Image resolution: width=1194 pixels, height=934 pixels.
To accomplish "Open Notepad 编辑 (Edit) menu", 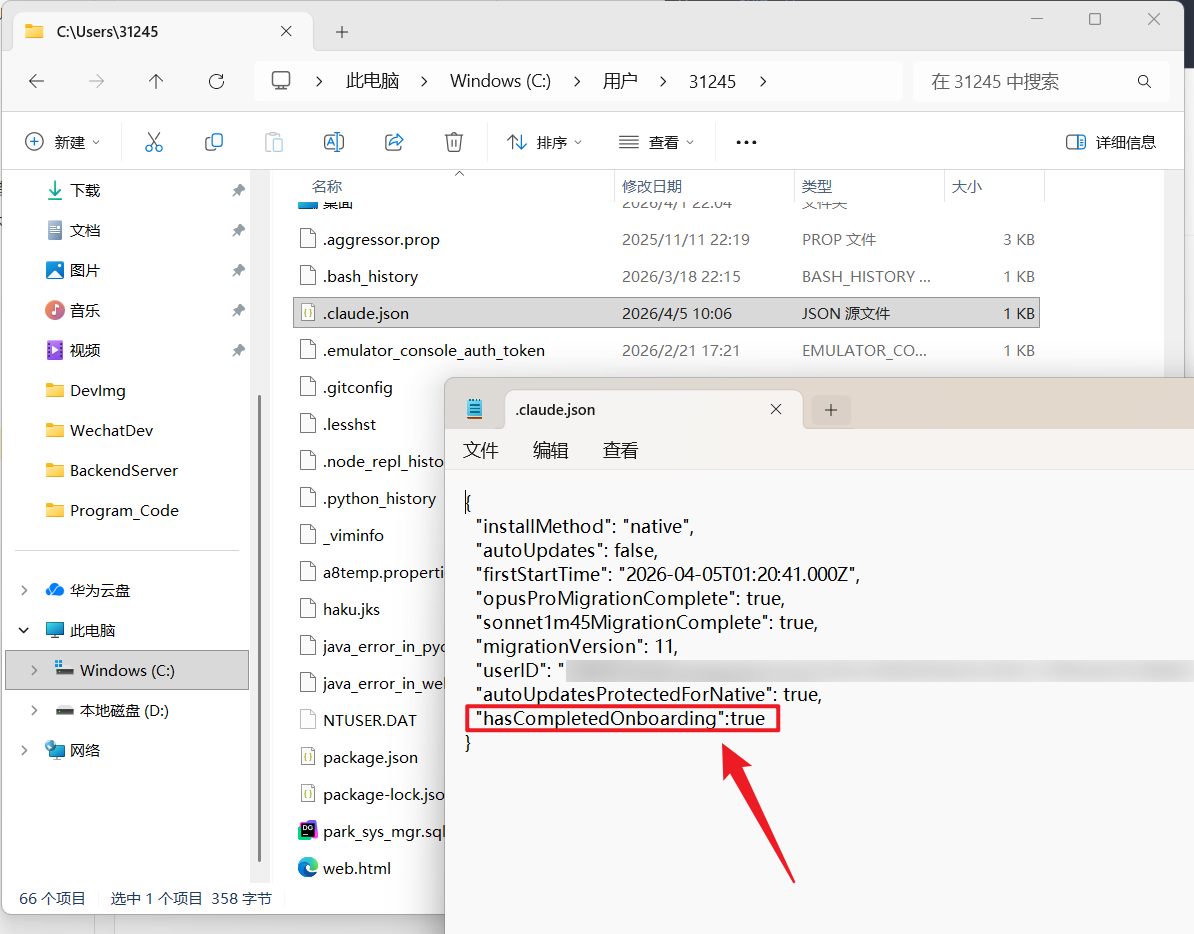I will coord(551,451).
